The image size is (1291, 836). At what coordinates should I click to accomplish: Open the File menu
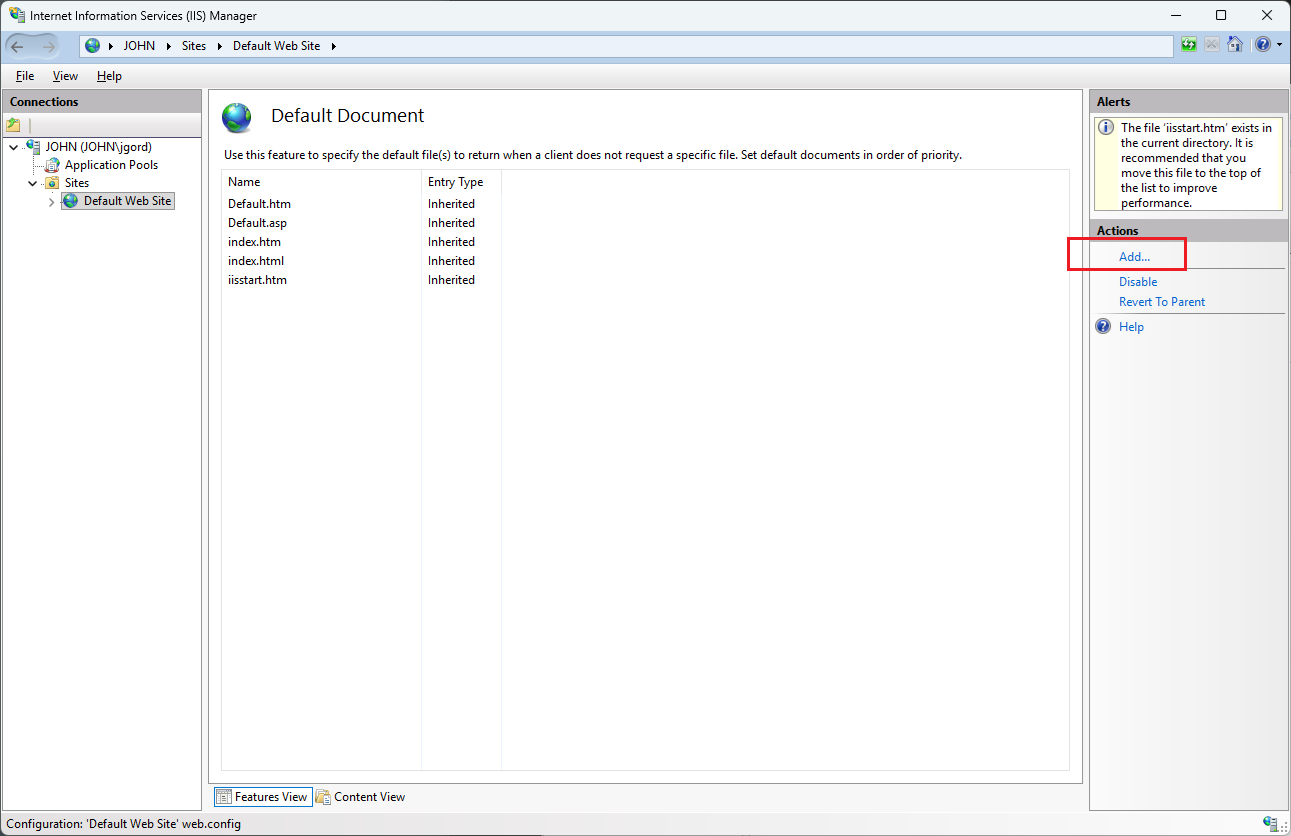(25, 76)
